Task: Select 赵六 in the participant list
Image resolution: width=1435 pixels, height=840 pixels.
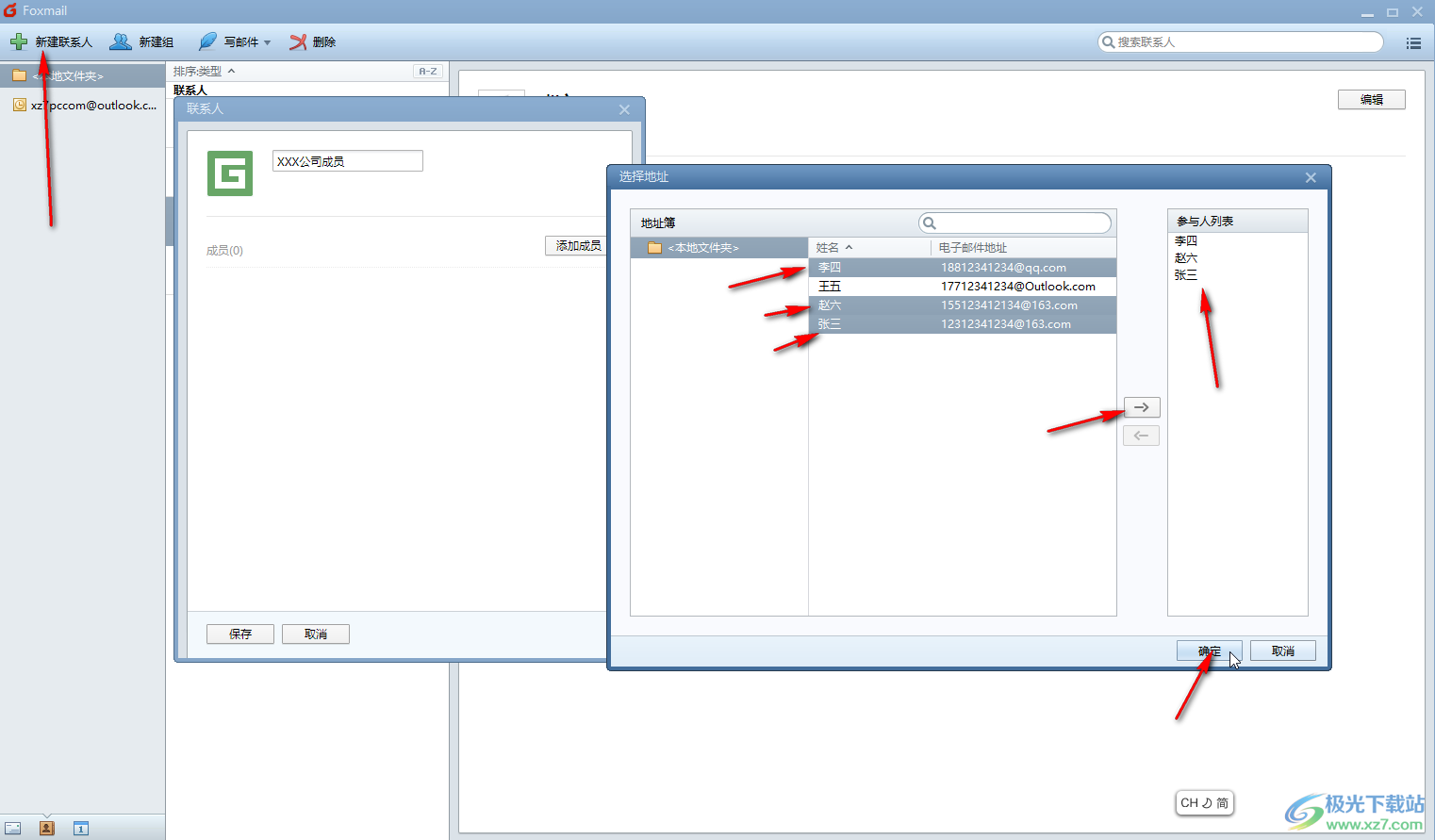Action: click(x=1186, y=258)
